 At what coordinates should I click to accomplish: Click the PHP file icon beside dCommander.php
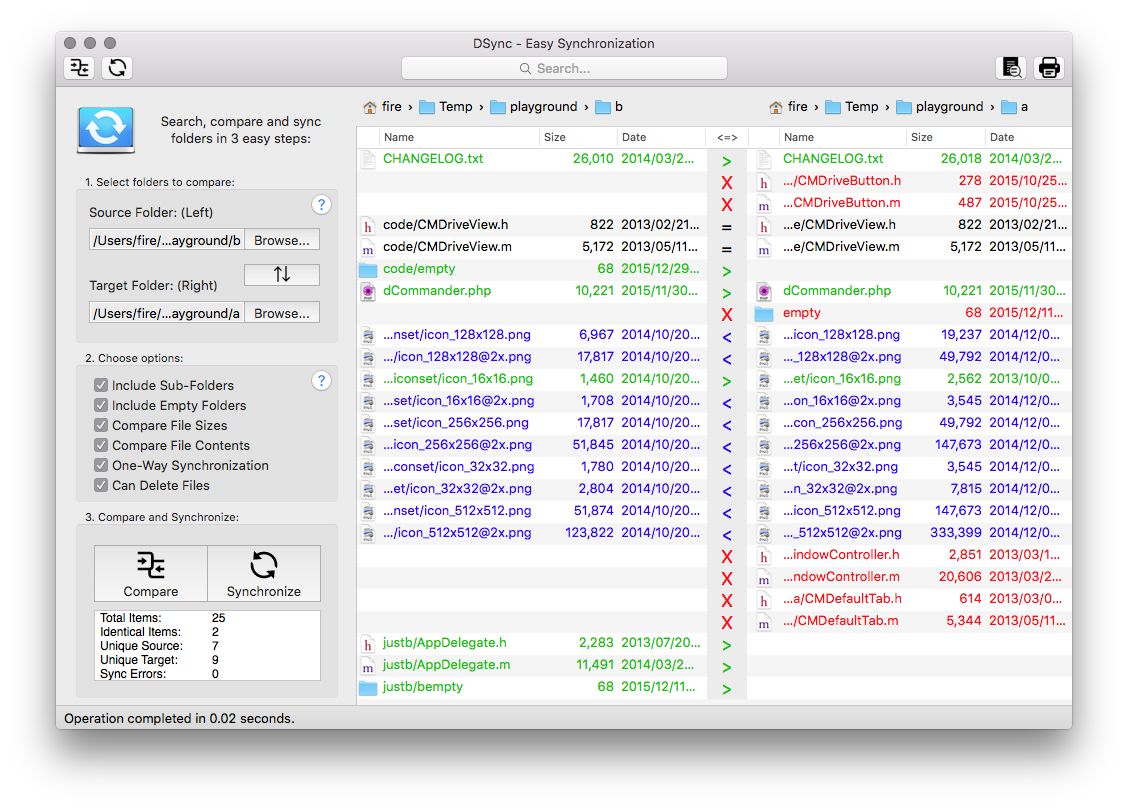[x=368, y=291]
